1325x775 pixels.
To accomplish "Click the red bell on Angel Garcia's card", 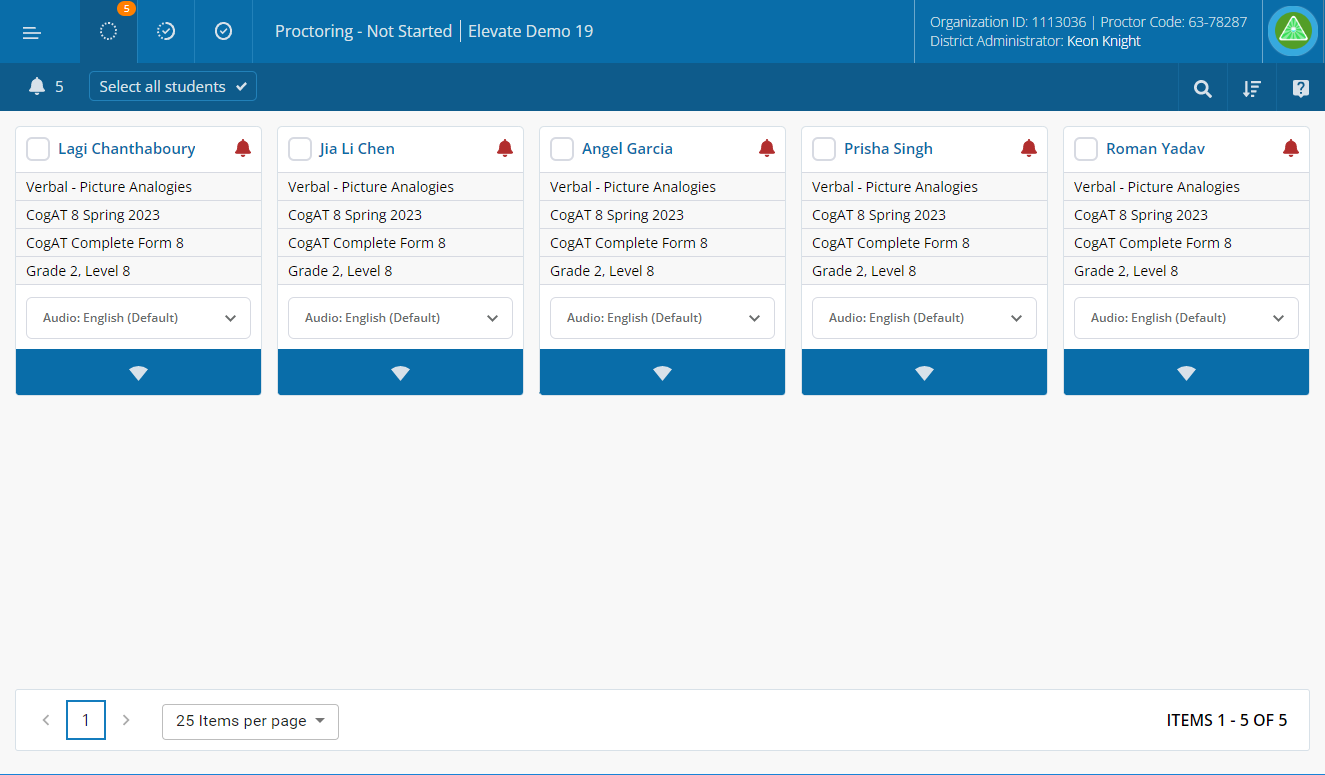I will click(x=767, y=148).
